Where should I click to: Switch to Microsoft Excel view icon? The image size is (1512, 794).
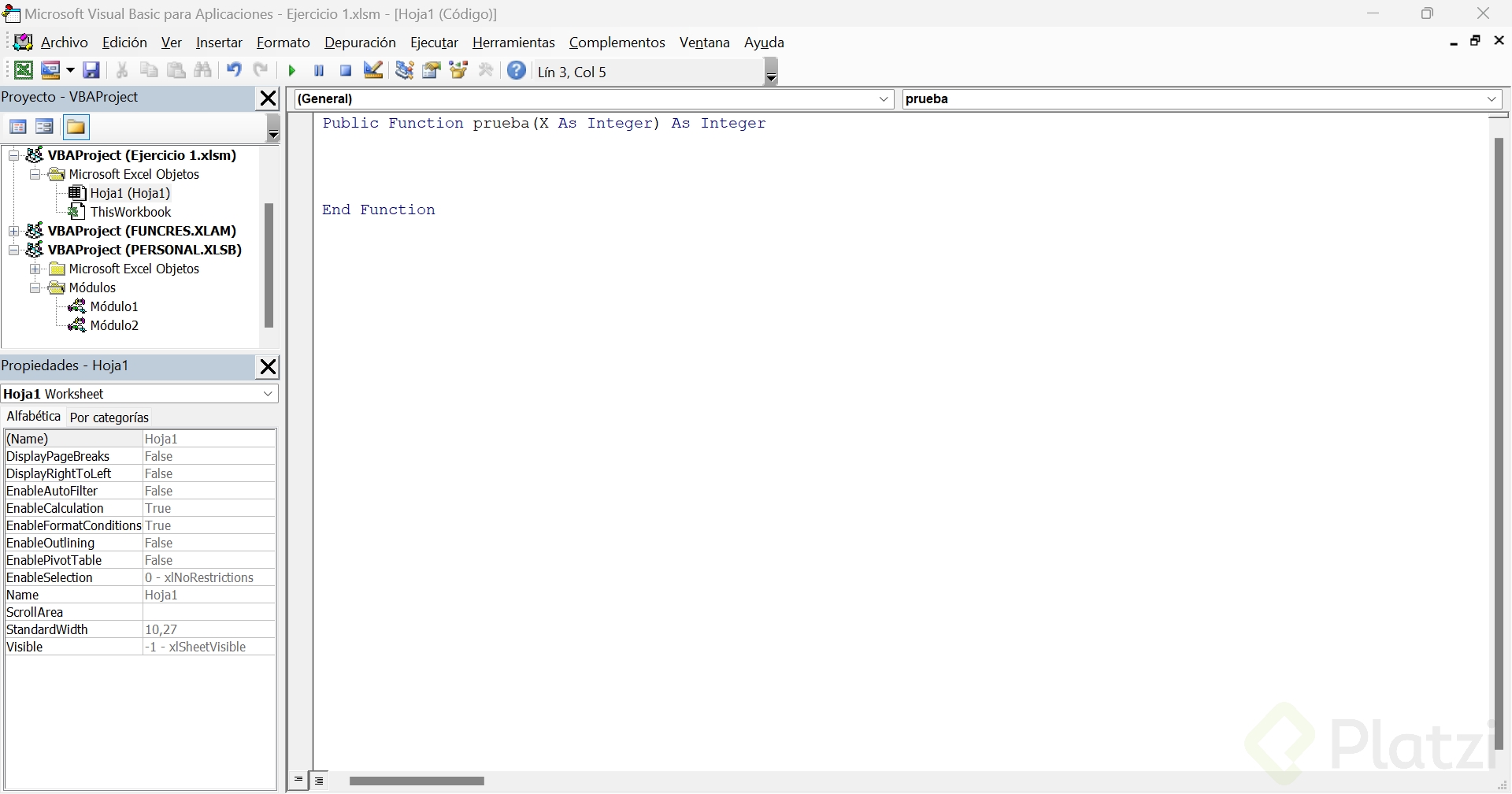tap(24, 71)
